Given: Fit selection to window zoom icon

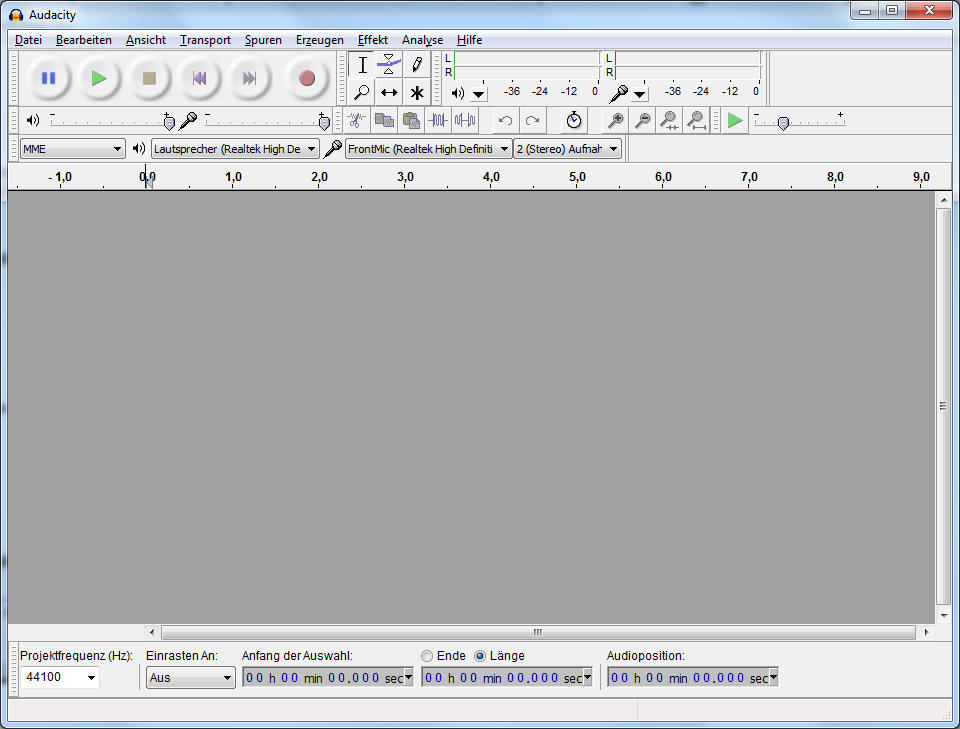Looking at the screenshot, I should (669, 120).
